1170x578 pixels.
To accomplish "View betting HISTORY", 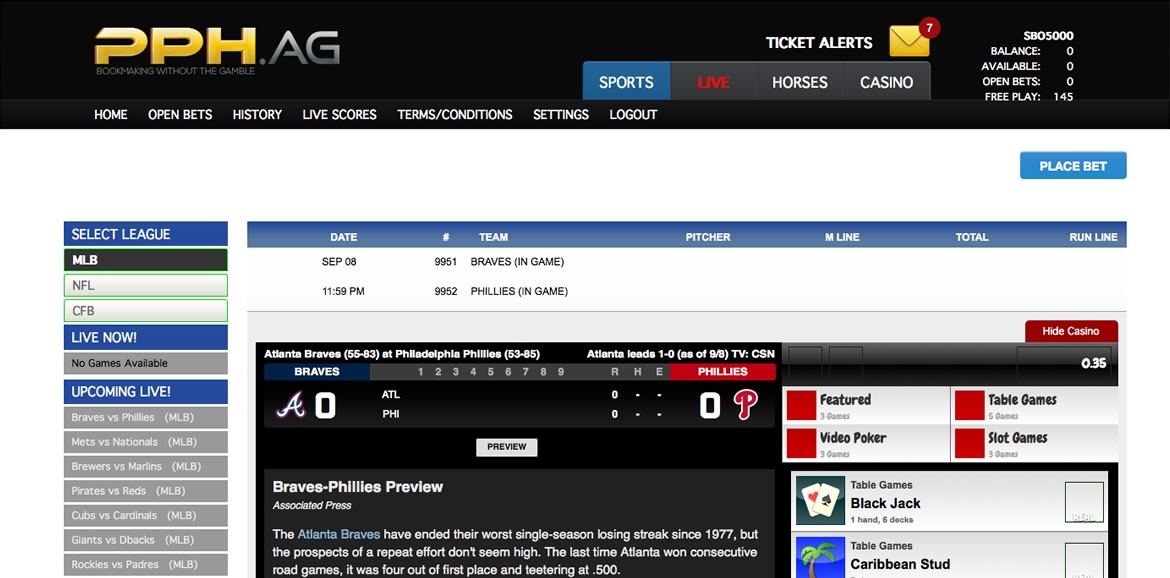I will pos(257,115).
